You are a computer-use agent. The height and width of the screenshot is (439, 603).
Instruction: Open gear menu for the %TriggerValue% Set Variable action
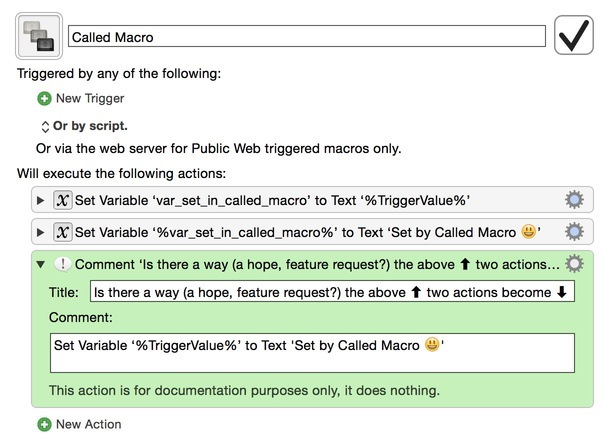574,200
